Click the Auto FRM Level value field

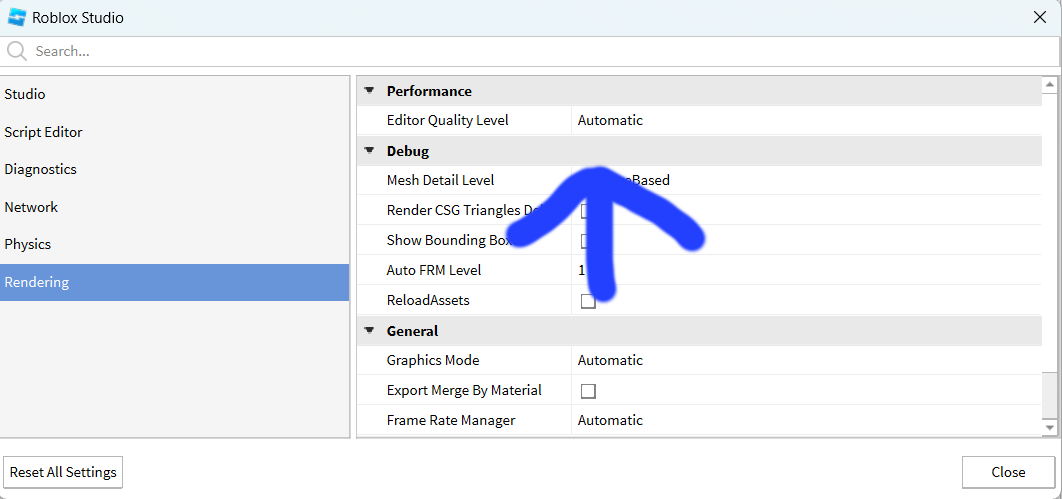pos(806,270)
